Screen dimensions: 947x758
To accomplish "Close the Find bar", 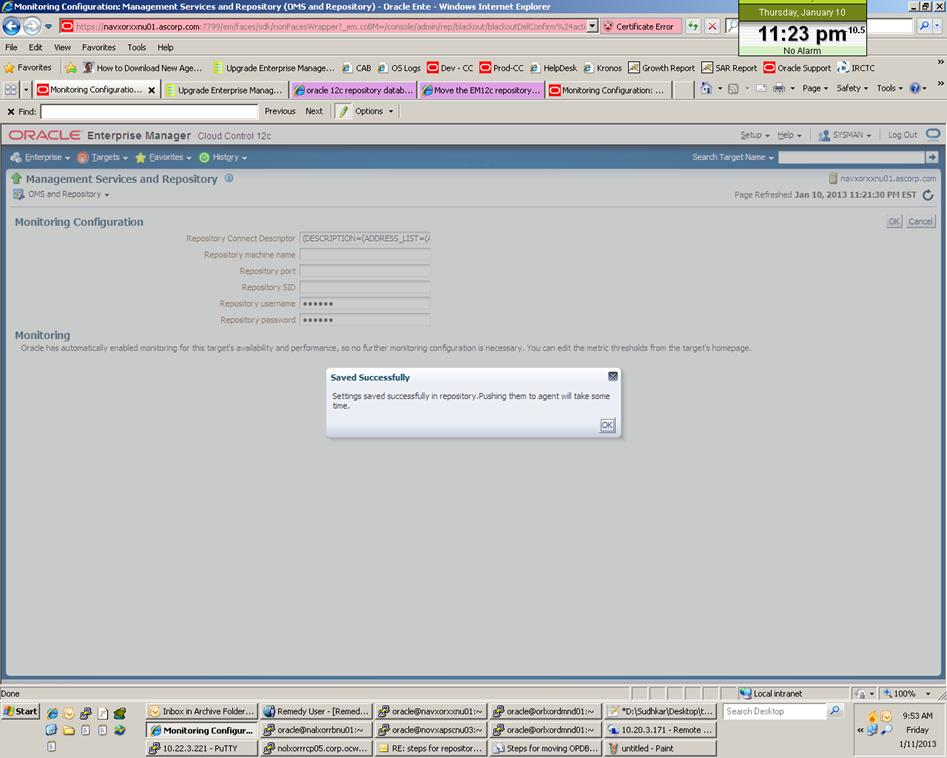I will (11, 112).
